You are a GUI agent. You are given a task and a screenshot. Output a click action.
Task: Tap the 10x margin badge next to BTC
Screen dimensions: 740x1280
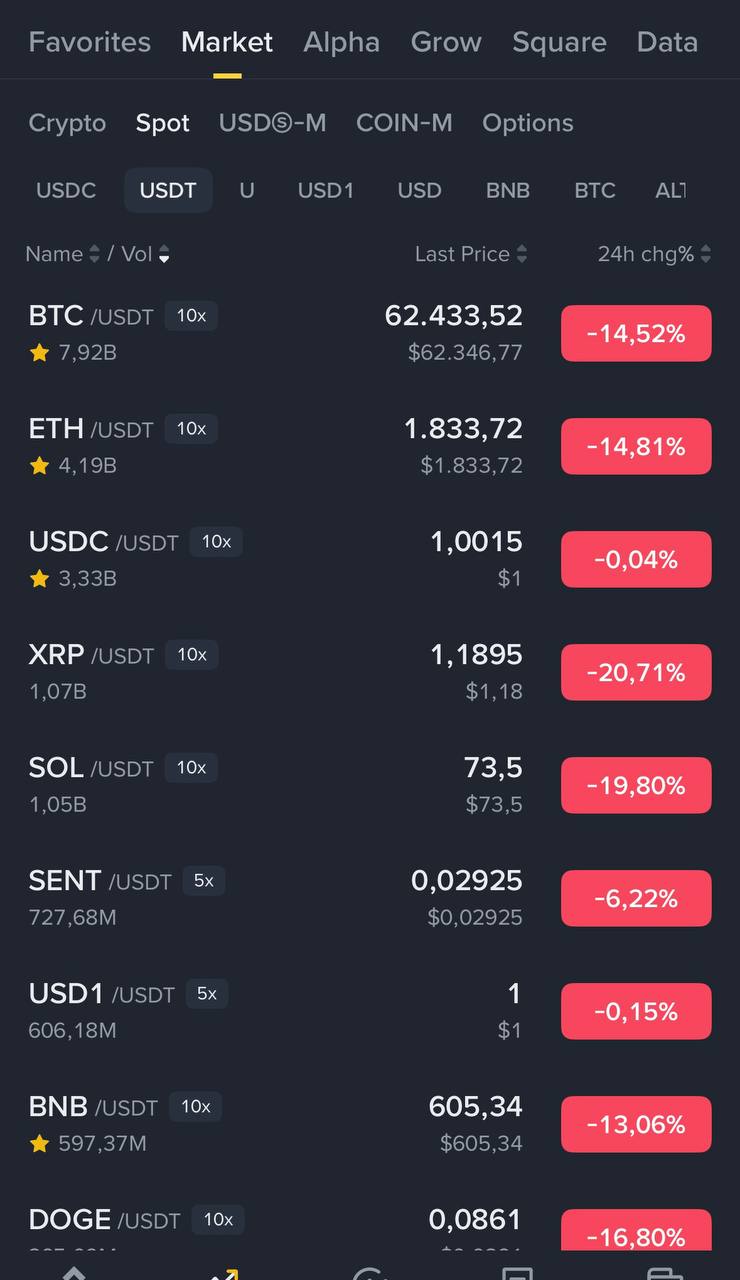191,316
